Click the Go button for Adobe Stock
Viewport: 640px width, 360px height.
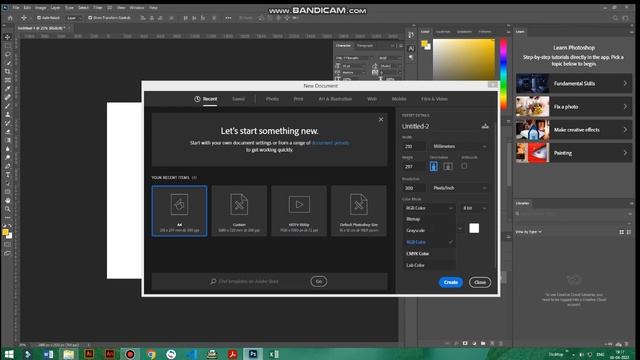point(319,281)
